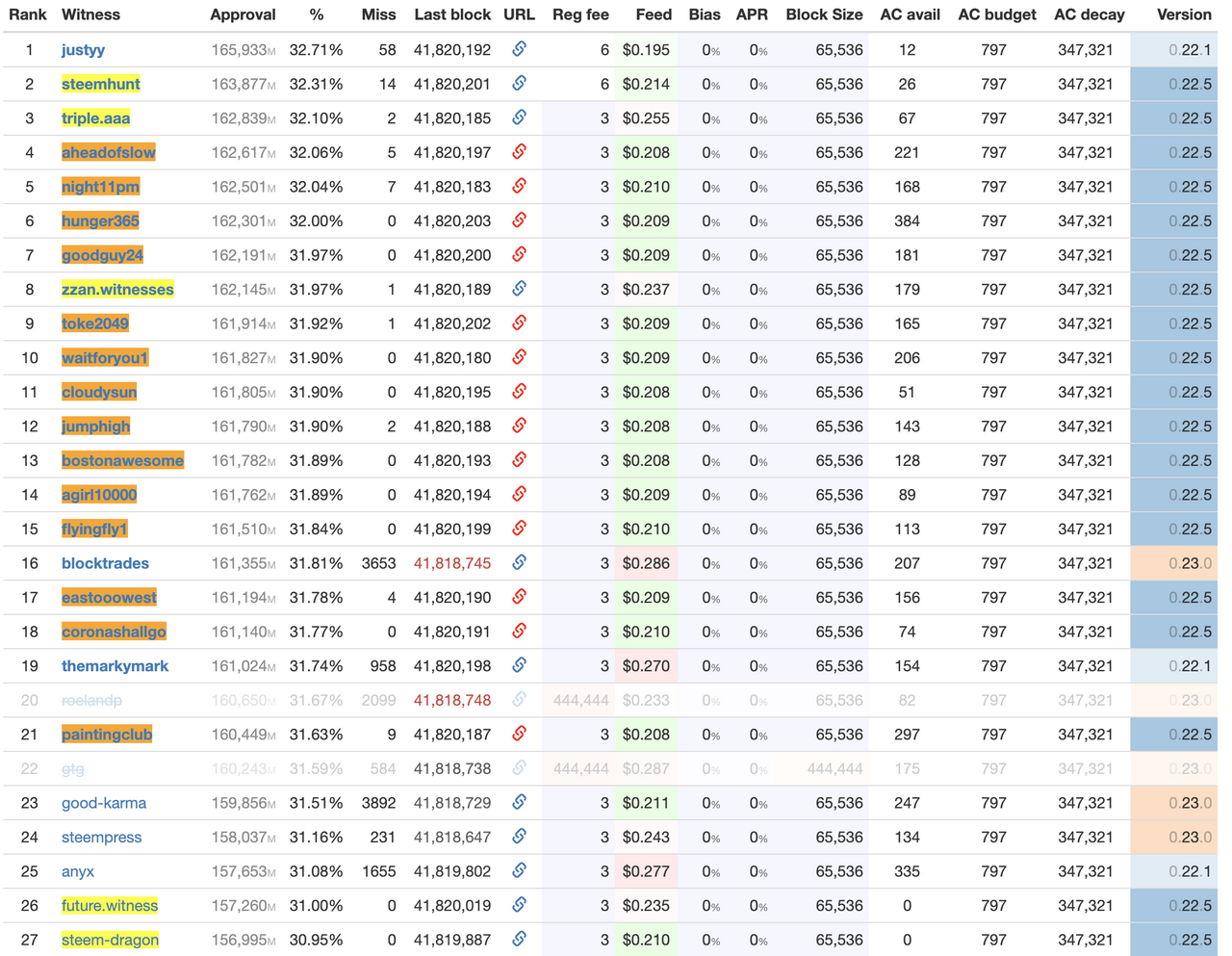The height and width of the screenshot is (956, 1232).
Task: Click night11pm's red URL link icon
Action: click(x=519, y=186)
